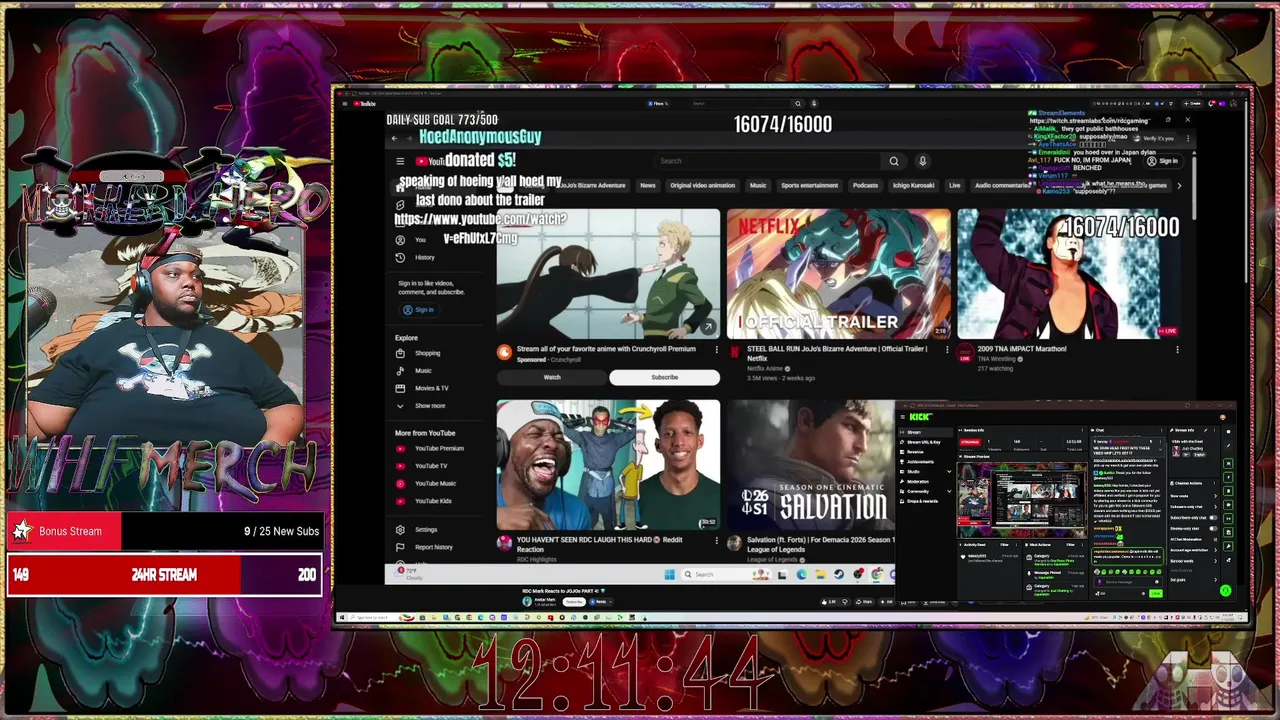Click Sign in button in YouTube header
1280x720 pixels.
[1163, 161]
